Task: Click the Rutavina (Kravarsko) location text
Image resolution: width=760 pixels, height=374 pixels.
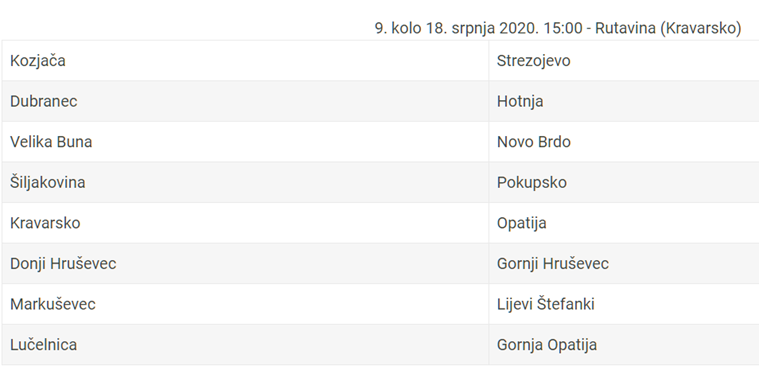Action: [x=668, y=28]
